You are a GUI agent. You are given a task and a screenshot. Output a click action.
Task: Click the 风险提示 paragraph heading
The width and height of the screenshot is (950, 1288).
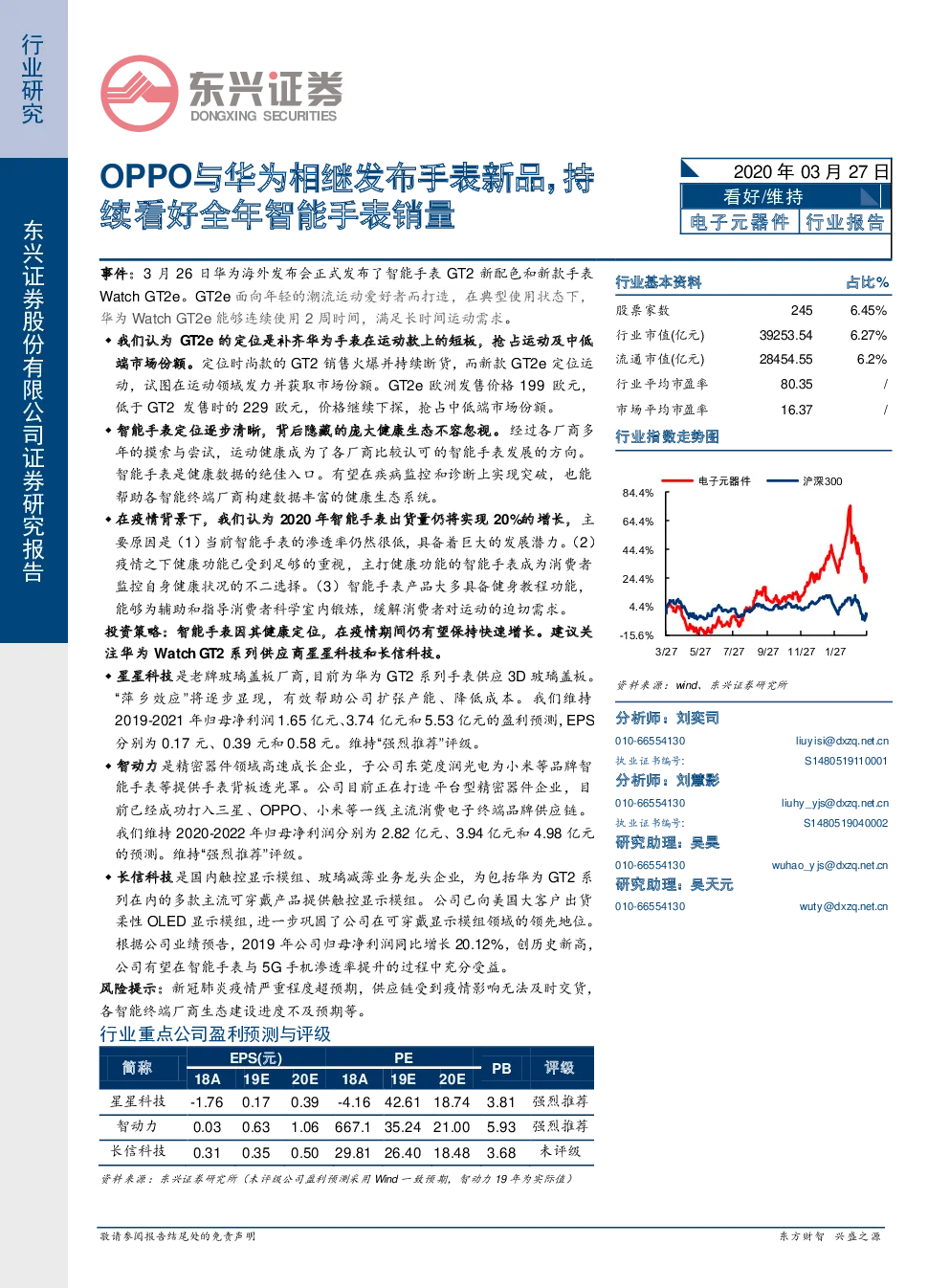132,988
